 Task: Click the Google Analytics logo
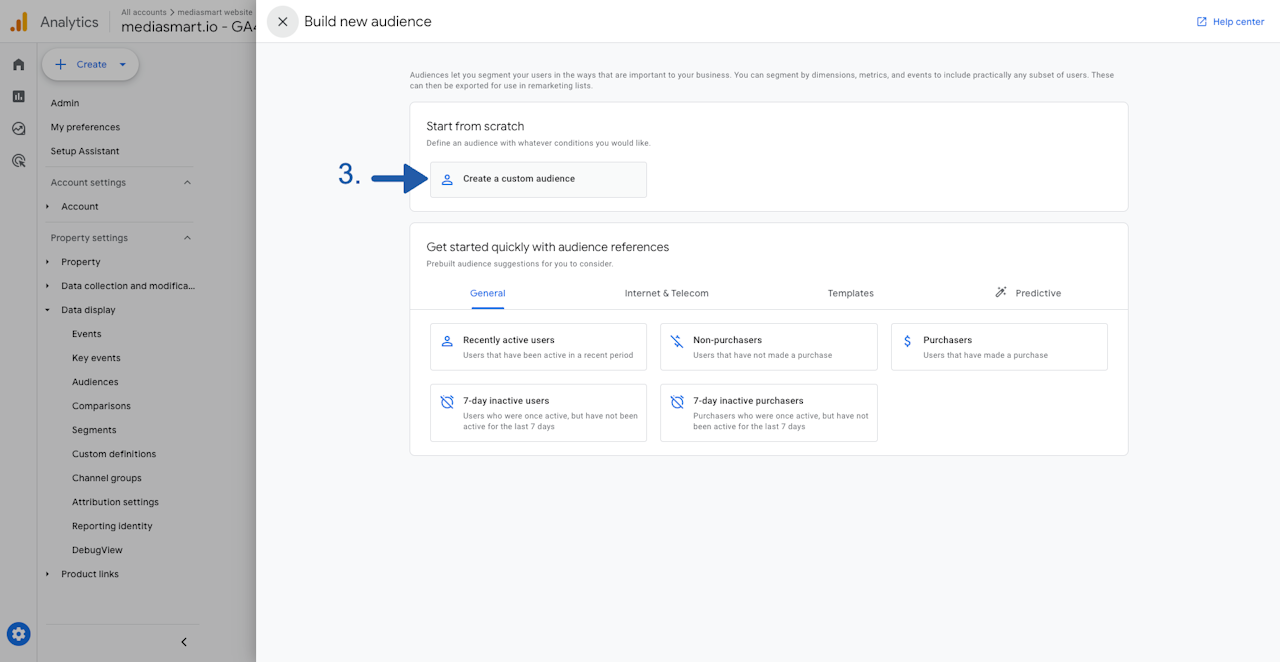(x=19, y=22)
